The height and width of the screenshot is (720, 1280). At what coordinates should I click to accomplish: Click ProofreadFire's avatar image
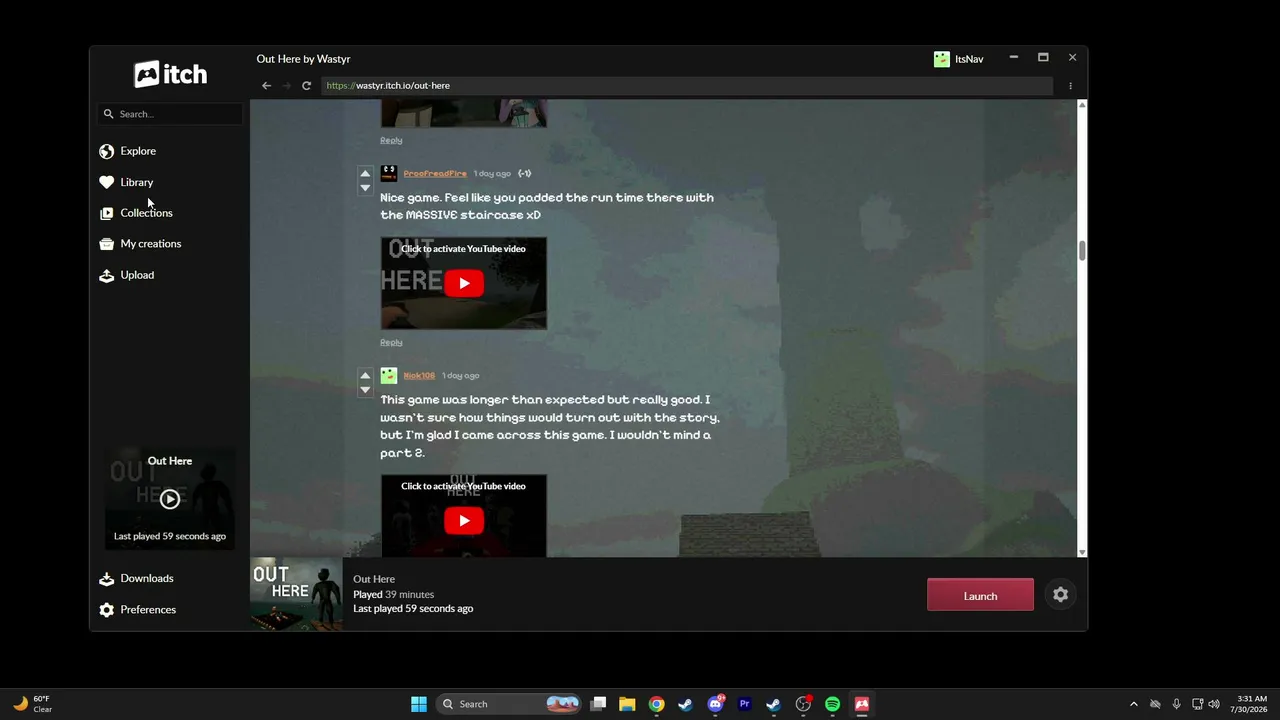[x=389, y=173]
